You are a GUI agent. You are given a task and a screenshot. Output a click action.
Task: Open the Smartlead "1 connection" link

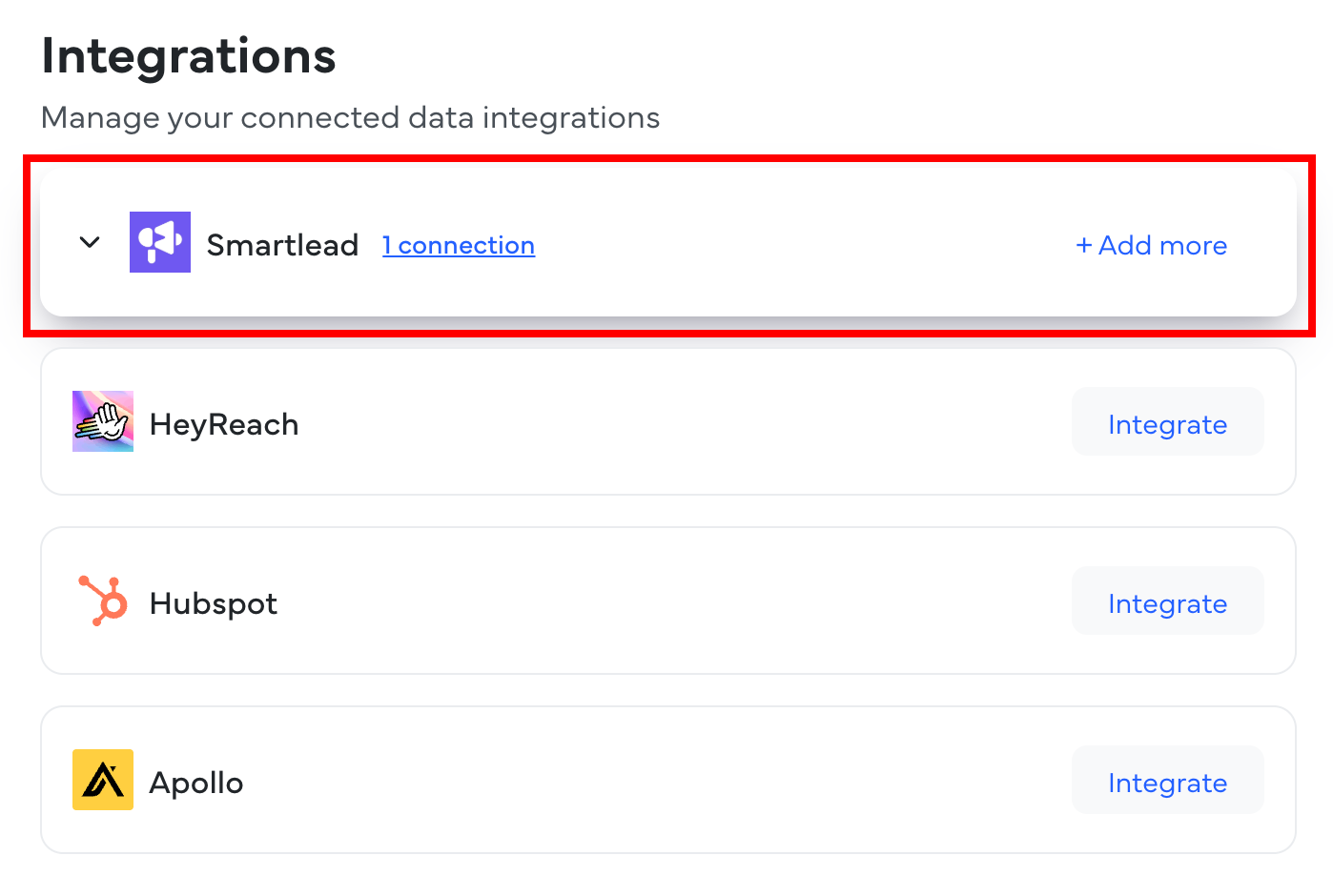click(459, 246)
